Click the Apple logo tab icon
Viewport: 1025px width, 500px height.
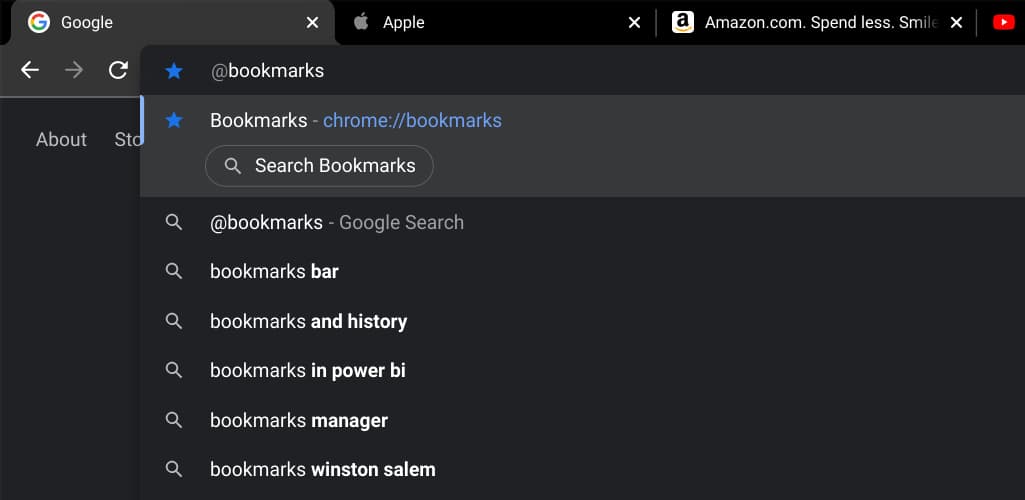tap(361, 22)
